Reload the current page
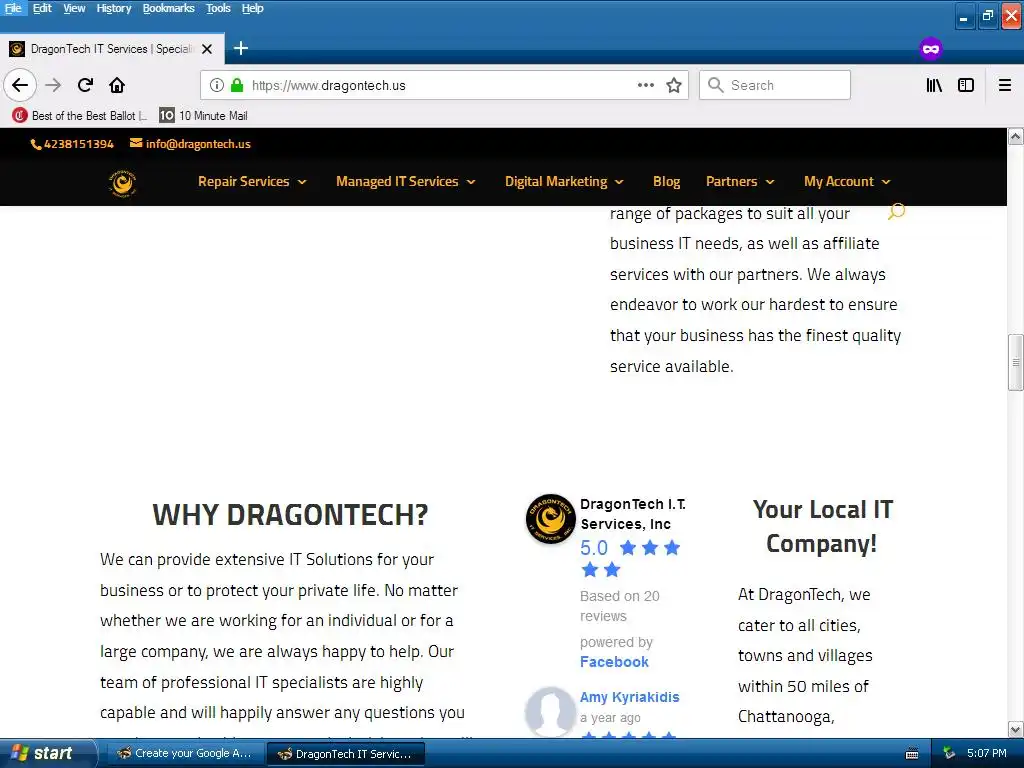The height and width of the screenshot is (768, 1024). click(x=85, y=85)
